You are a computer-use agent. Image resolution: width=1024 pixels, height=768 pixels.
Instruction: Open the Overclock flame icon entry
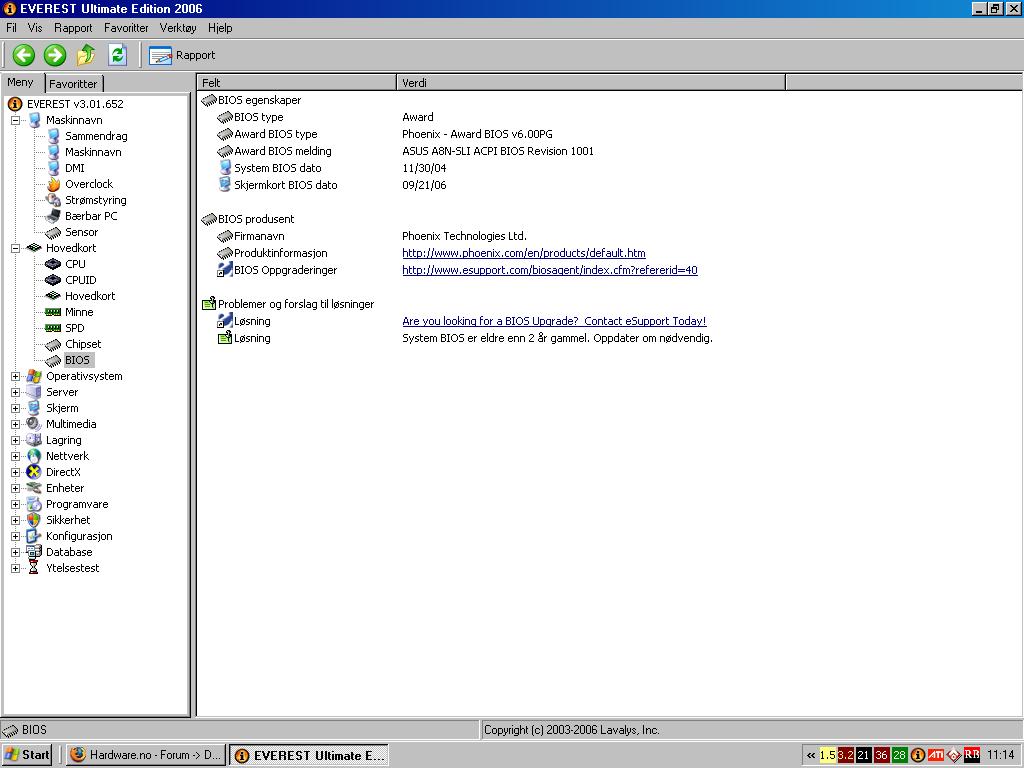[x=88, y=184]
